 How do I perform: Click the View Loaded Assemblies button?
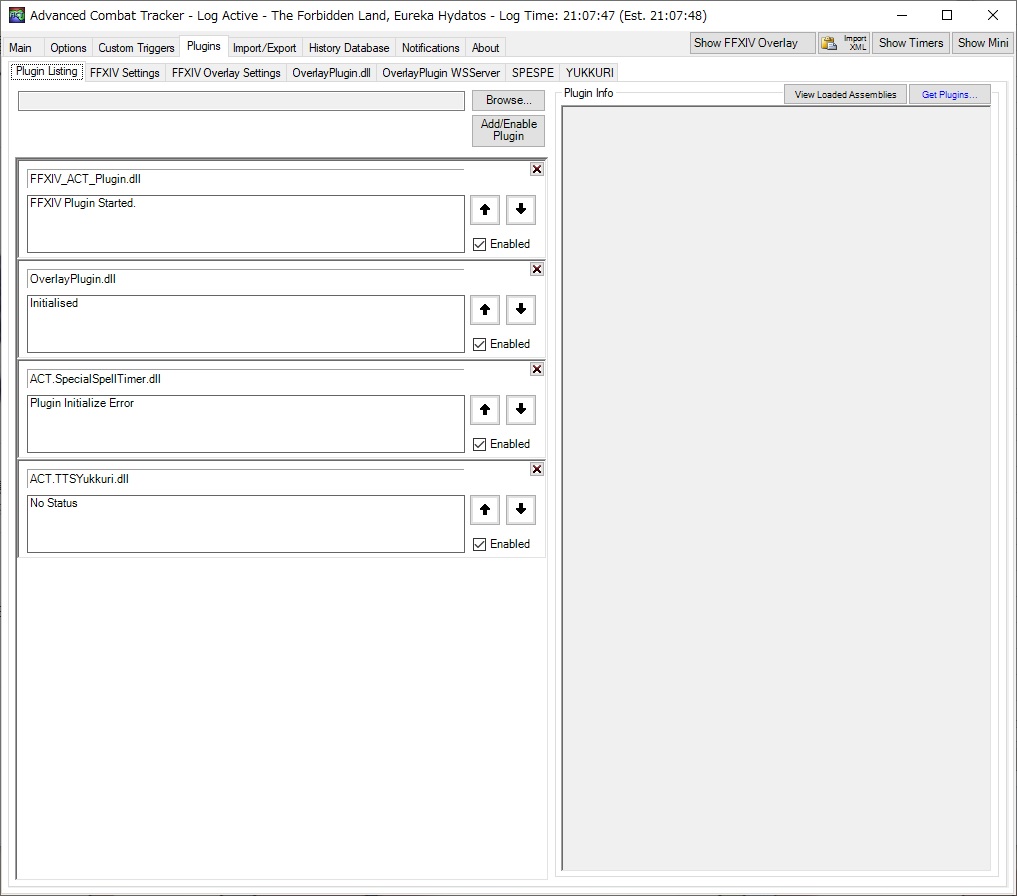pos(843,93)
